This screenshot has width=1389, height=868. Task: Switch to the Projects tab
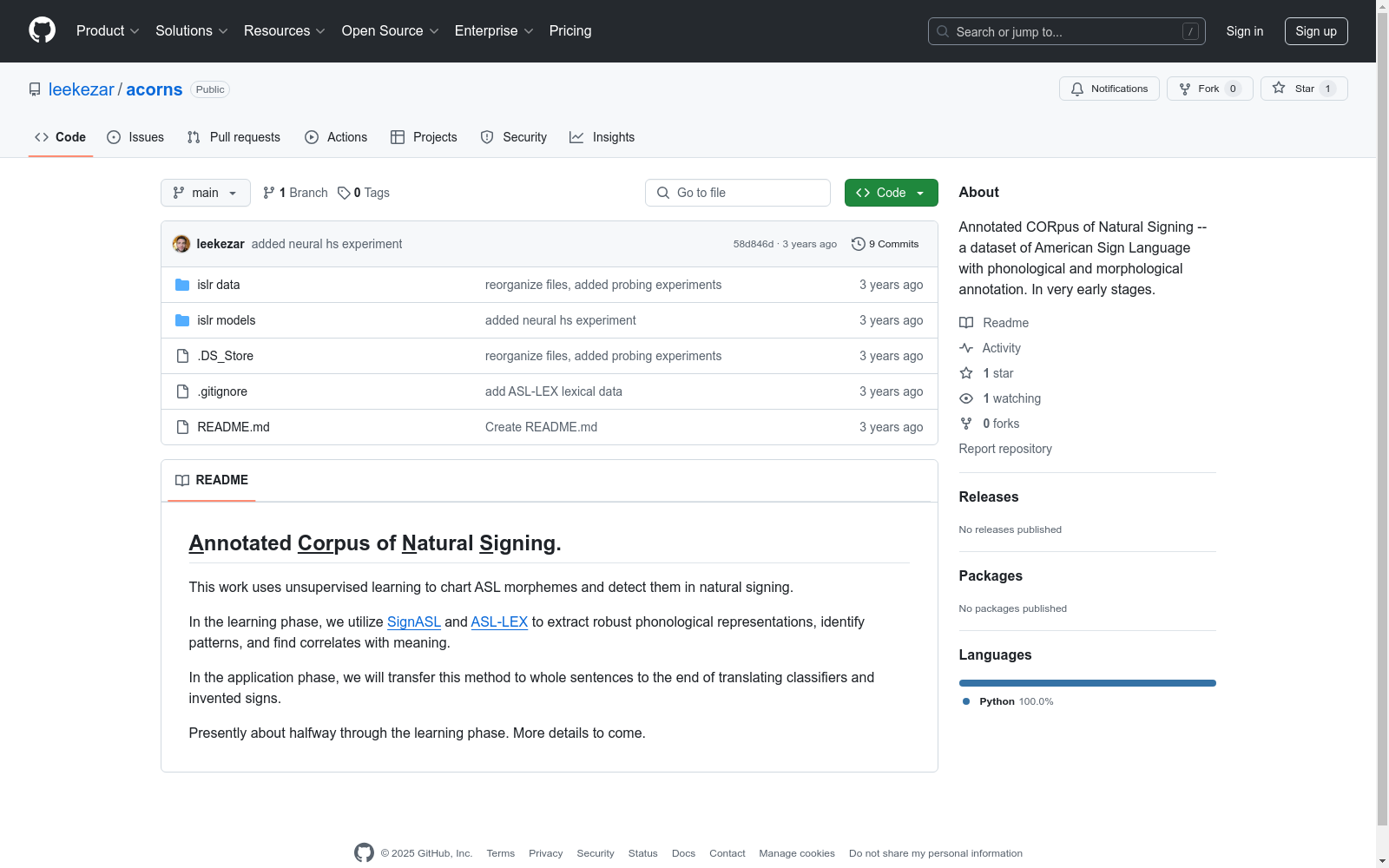tap(424, 137)
